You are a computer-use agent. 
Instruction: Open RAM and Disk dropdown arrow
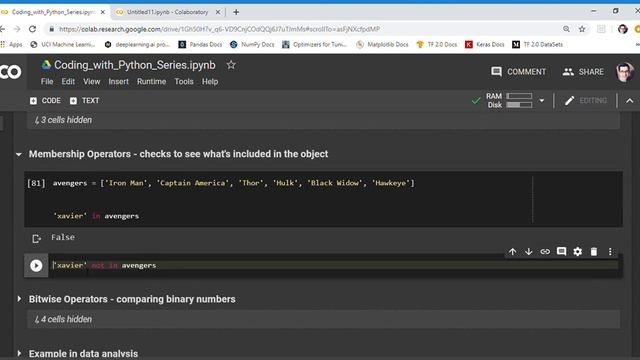(542, 100)
